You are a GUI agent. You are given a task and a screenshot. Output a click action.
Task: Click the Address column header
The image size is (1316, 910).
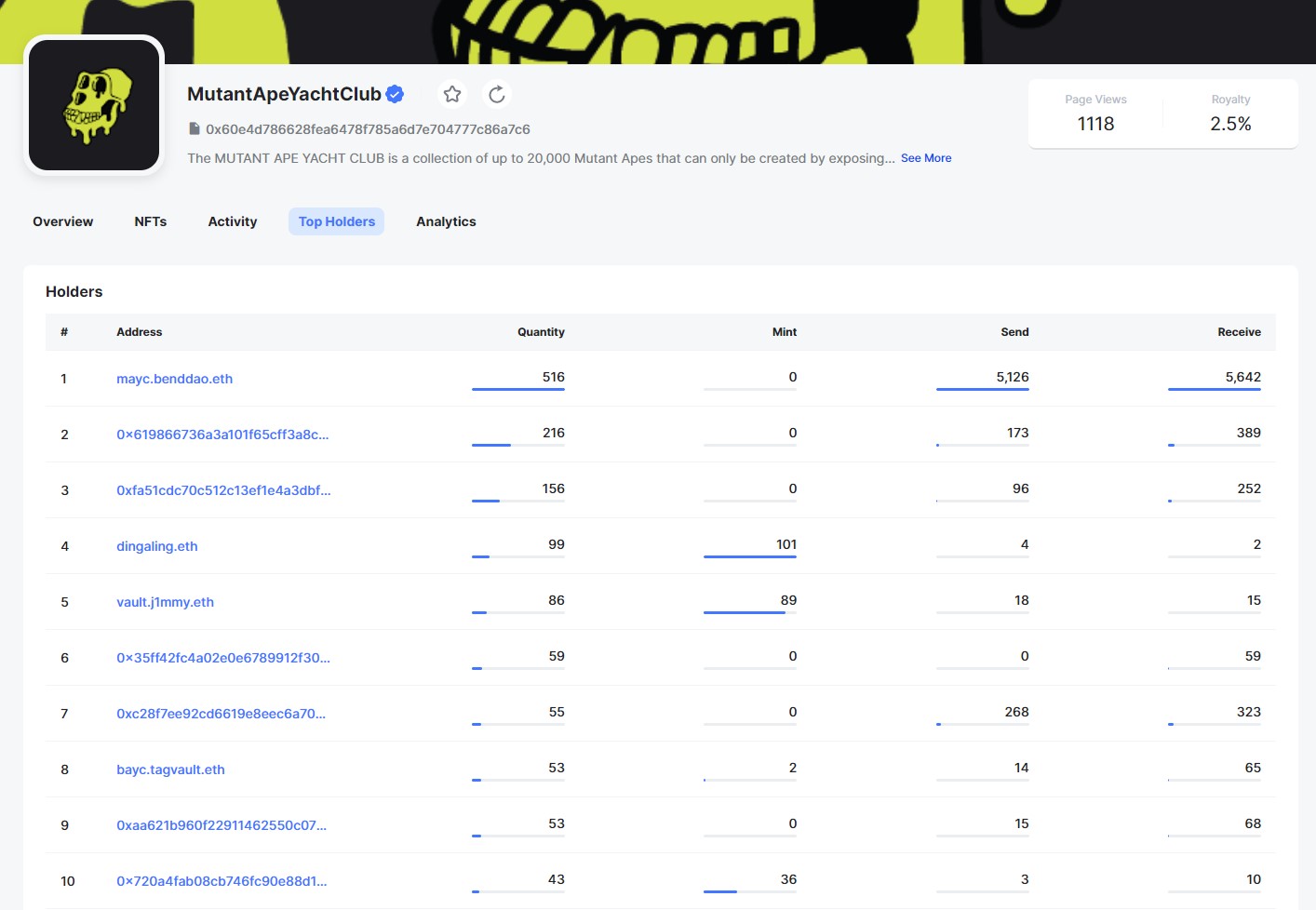point(140,332)
